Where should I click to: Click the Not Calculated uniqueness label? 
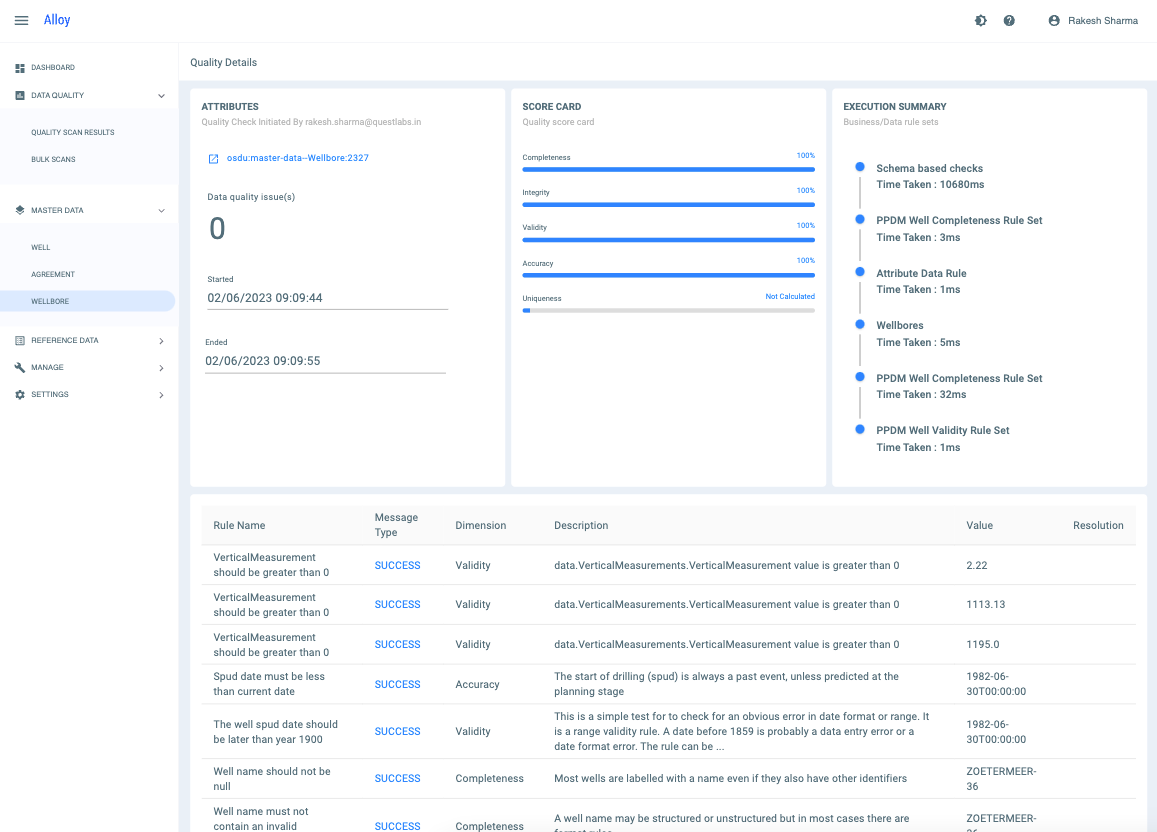pos(790,297)
